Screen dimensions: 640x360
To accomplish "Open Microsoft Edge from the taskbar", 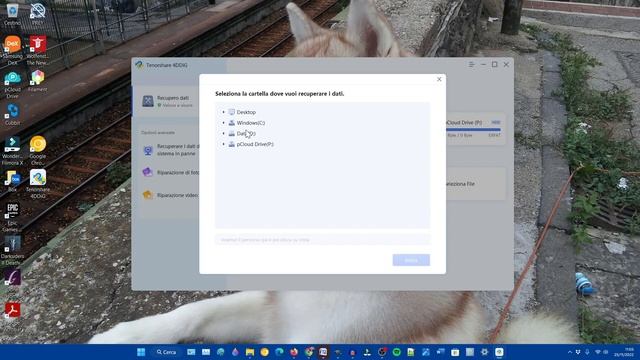I will tap(279, 352).
